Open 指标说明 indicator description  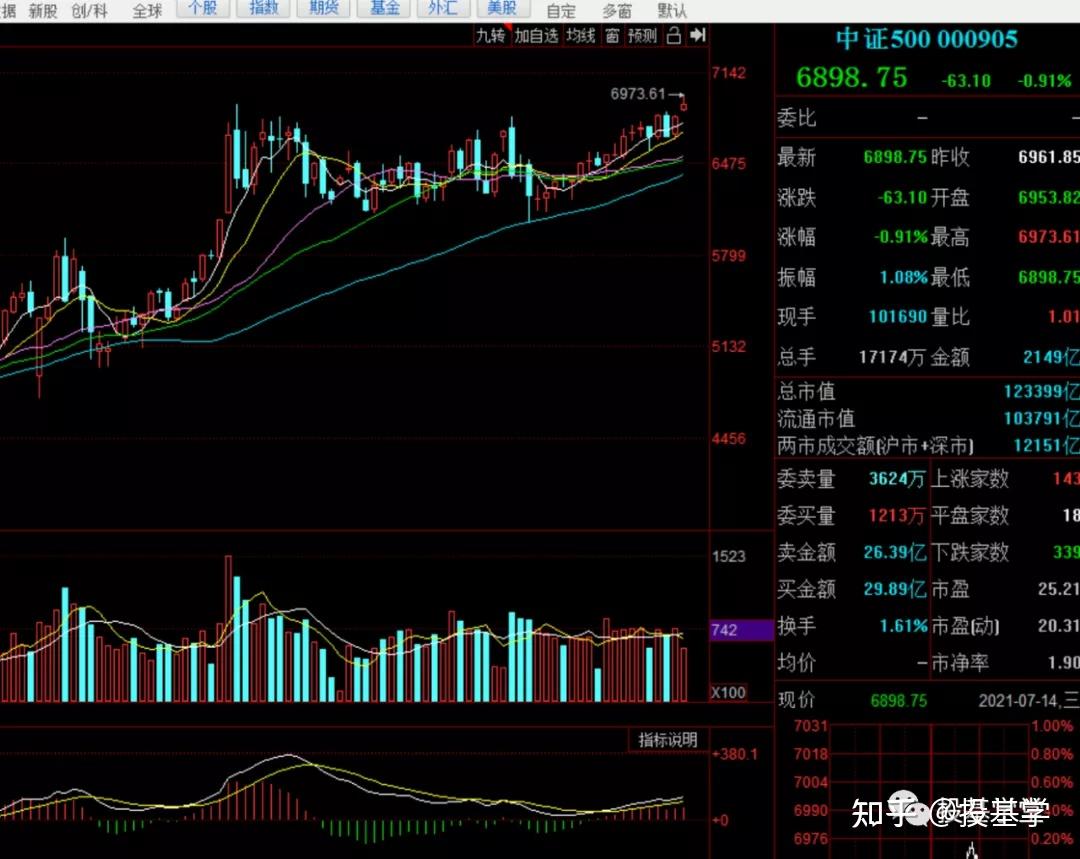click(x=667, y=740)
